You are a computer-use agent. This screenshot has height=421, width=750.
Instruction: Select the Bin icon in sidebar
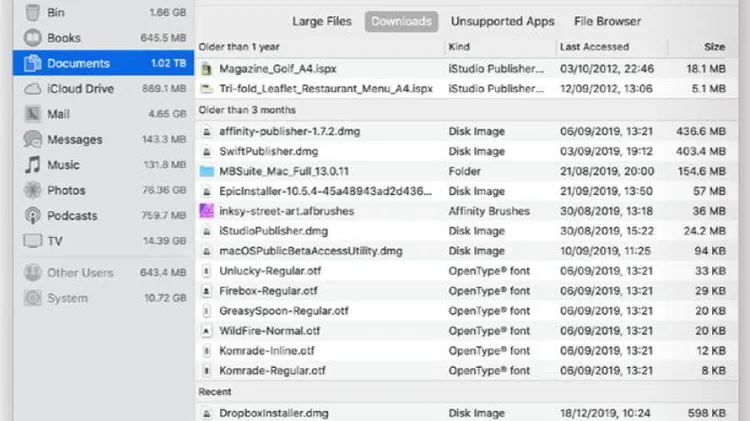33,12
